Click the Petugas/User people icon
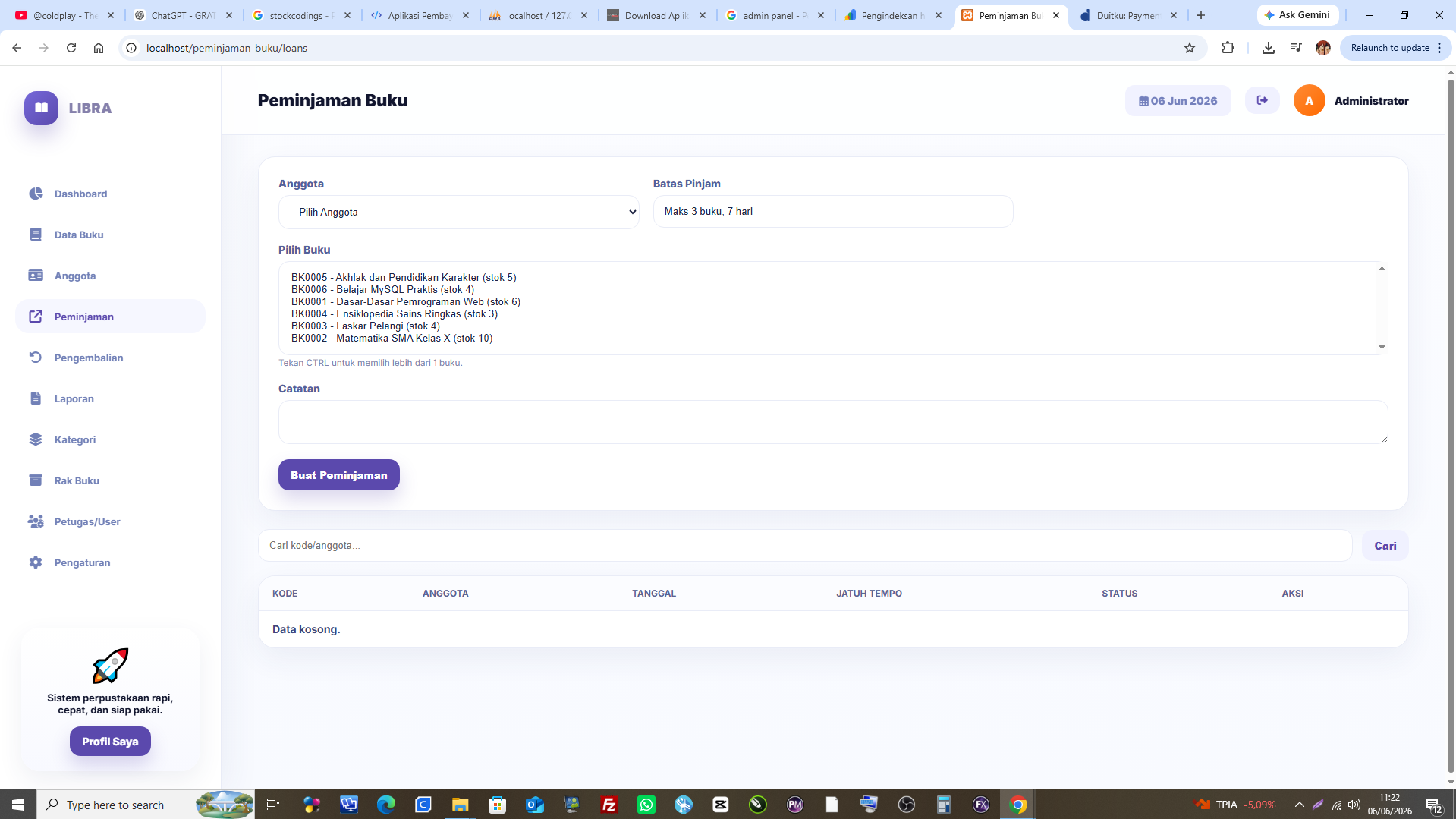The width and height of the screenshot is (1456, 819). (x=36, y=521)
